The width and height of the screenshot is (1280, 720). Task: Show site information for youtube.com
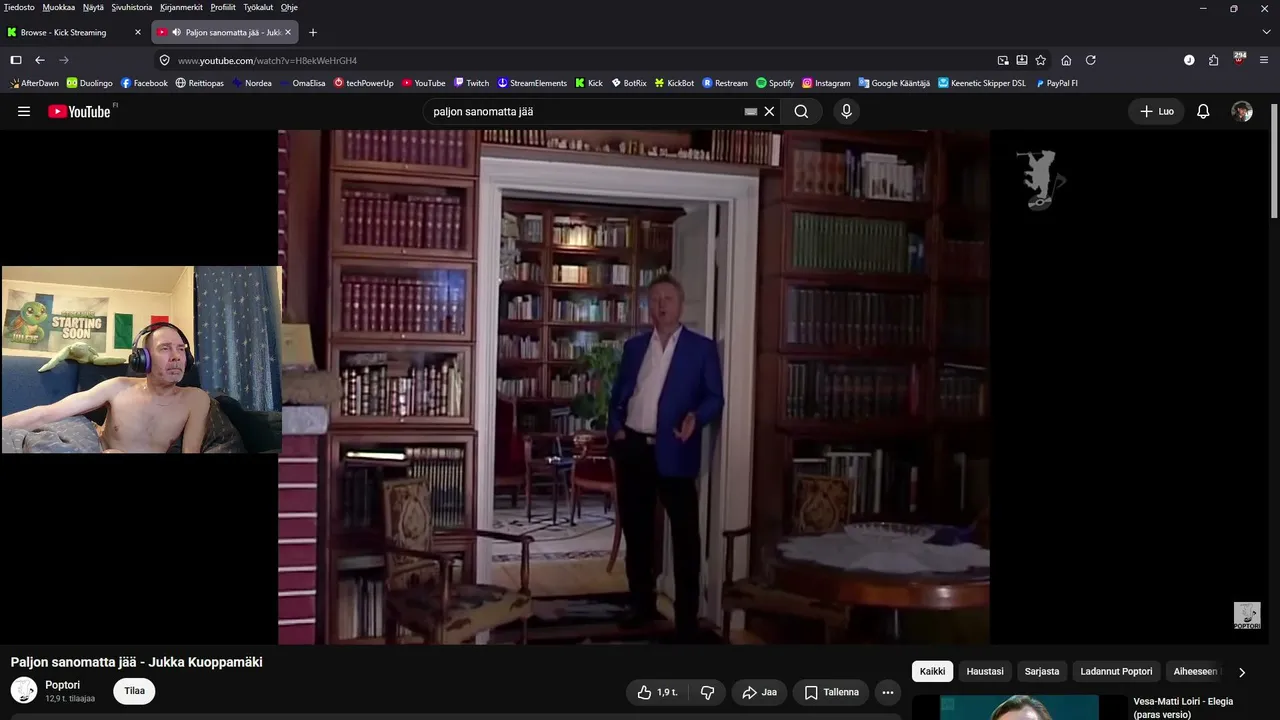(x=165, y=60)
